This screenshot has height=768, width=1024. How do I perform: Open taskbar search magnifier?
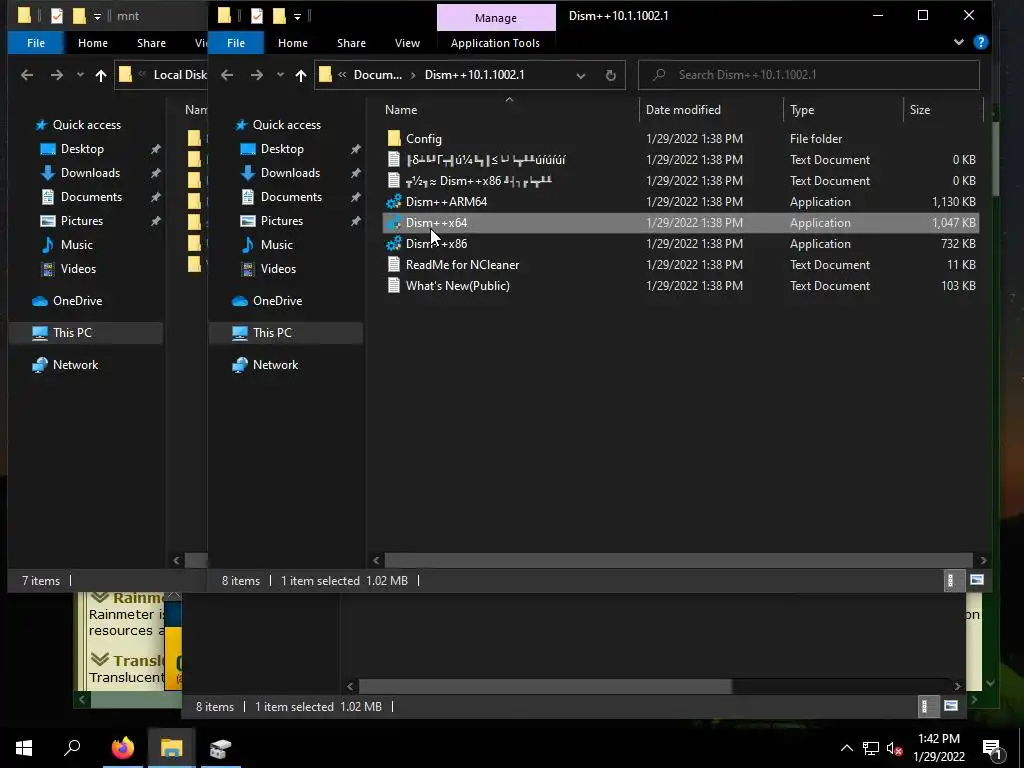[x=72, y=748]
